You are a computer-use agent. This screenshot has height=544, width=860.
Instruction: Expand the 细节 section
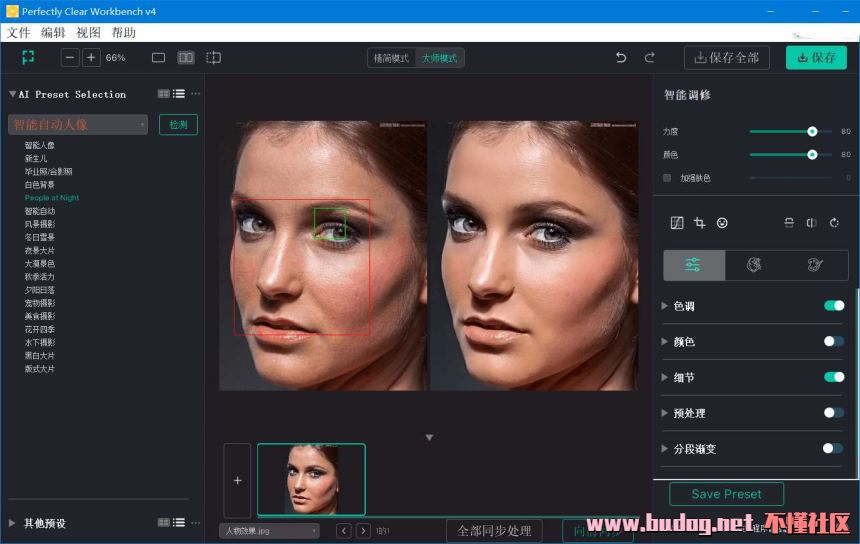(665, 377)
